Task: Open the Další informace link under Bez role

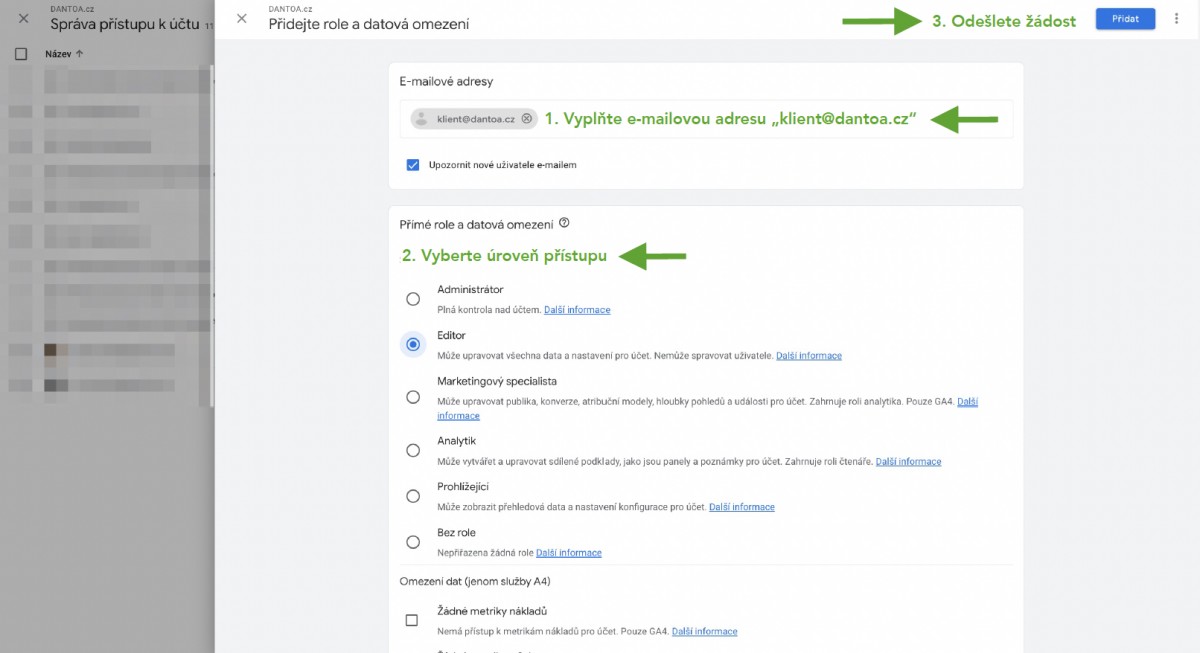Action: click(569, 553)
